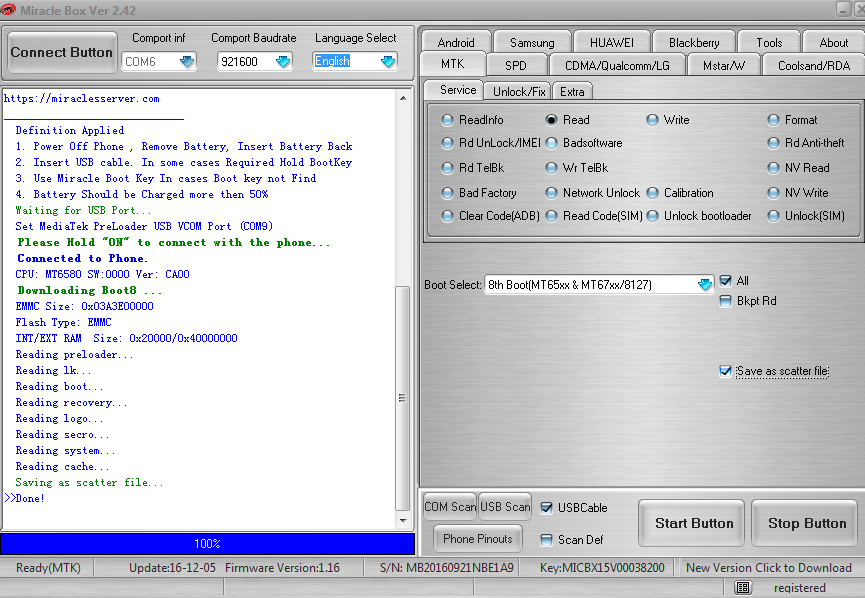Enable the Scan Def checkbox
Image resolution: width=865 pixels, height=598 pixels.
pyautogui.click(x=546, y=540)
